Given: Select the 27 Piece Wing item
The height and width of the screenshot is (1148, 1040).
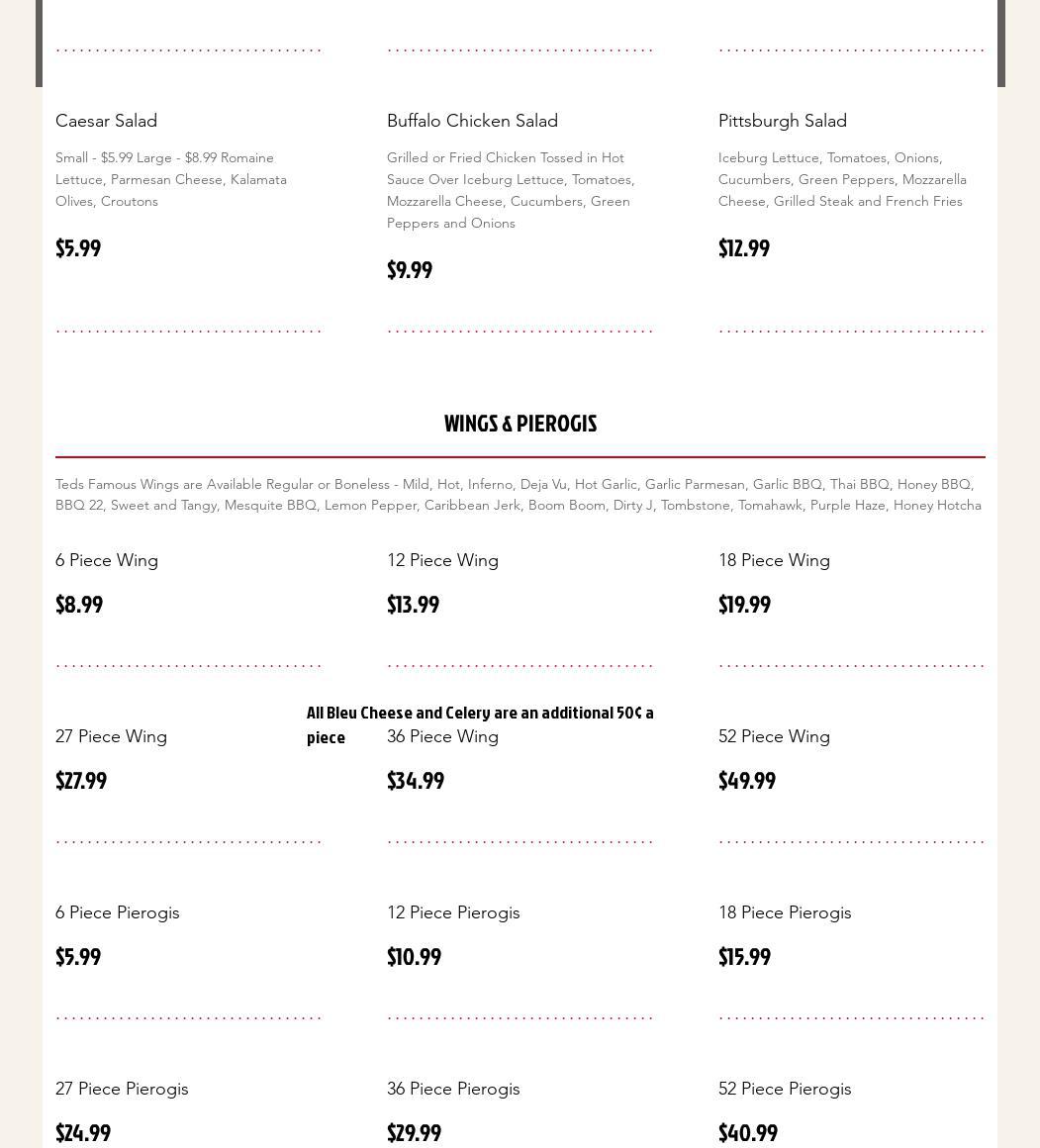Looking at the screenshot, I should tap(111, 736).
